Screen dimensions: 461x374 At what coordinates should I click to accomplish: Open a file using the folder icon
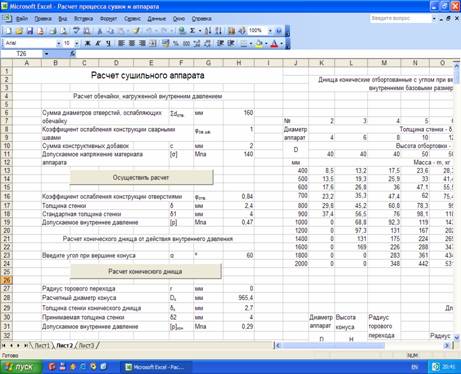pyautogui.click(x=19, y=31)
